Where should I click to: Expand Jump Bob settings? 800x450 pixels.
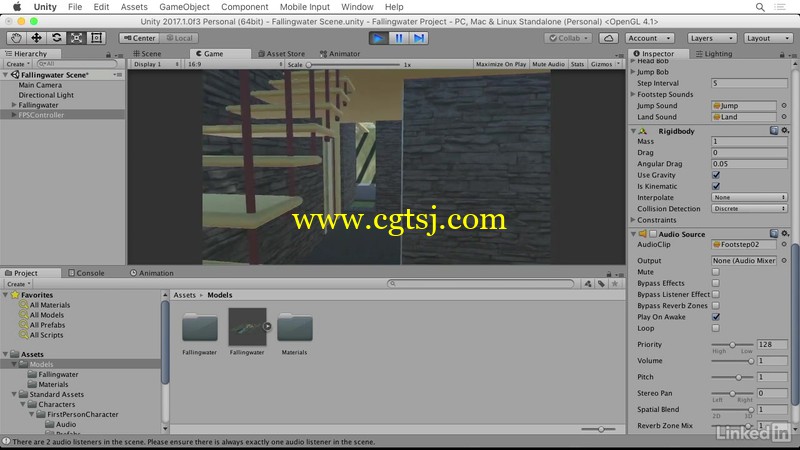[633, 72]
